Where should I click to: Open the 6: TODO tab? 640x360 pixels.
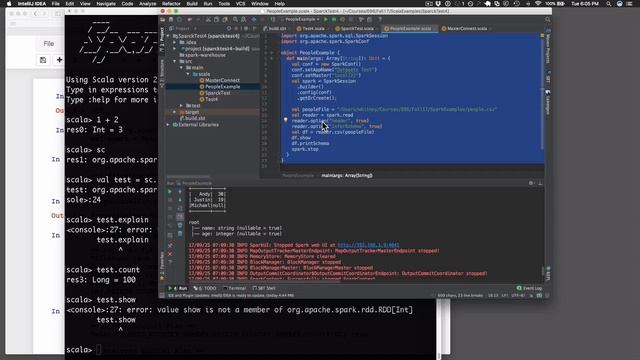click(205, 288)
